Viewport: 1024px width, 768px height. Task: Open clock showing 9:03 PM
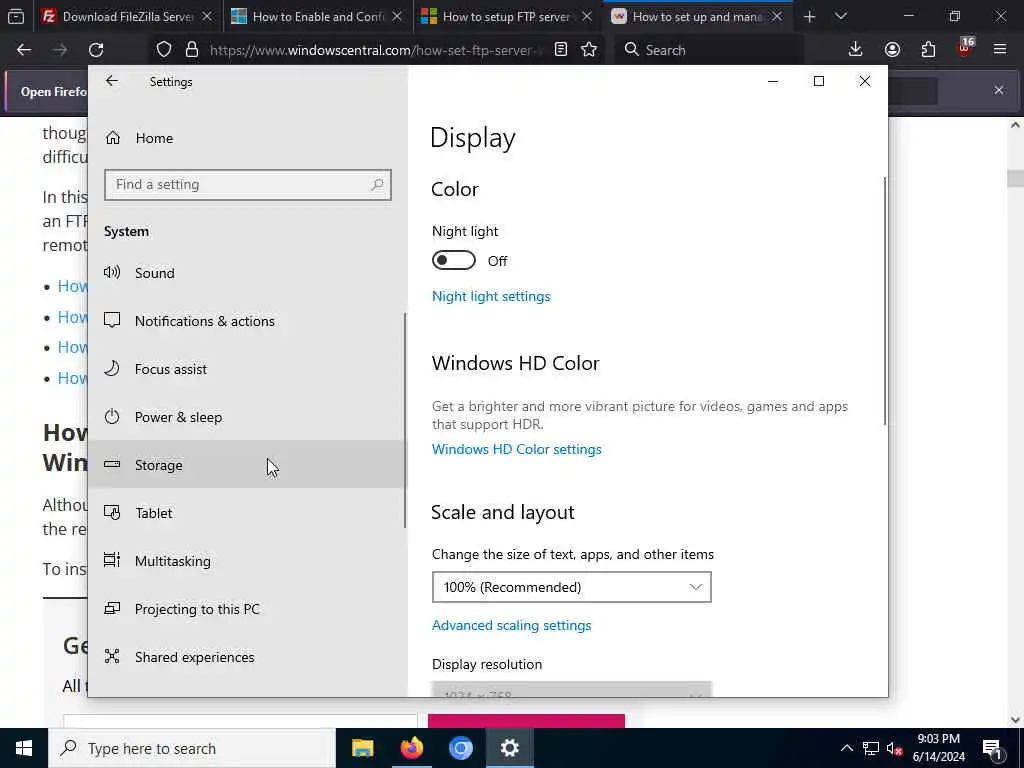point(938,748)
